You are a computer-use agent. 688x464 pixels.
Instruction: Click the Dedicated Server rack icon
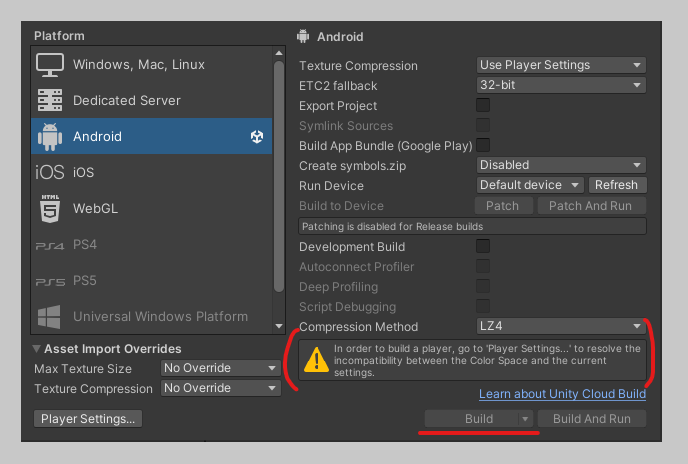50,101
